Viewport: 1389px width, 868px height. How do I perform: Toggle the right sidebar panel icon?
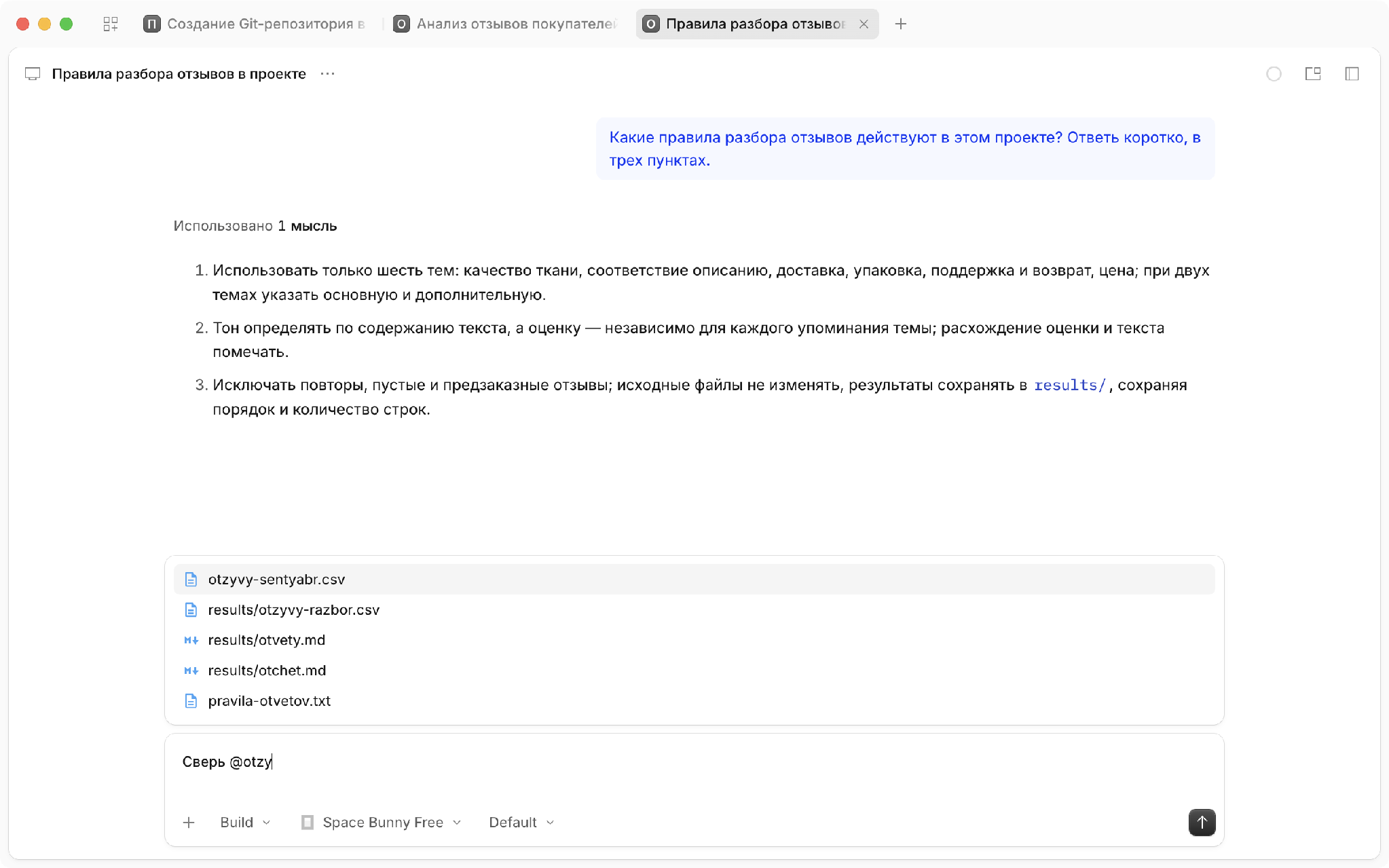1352,74
